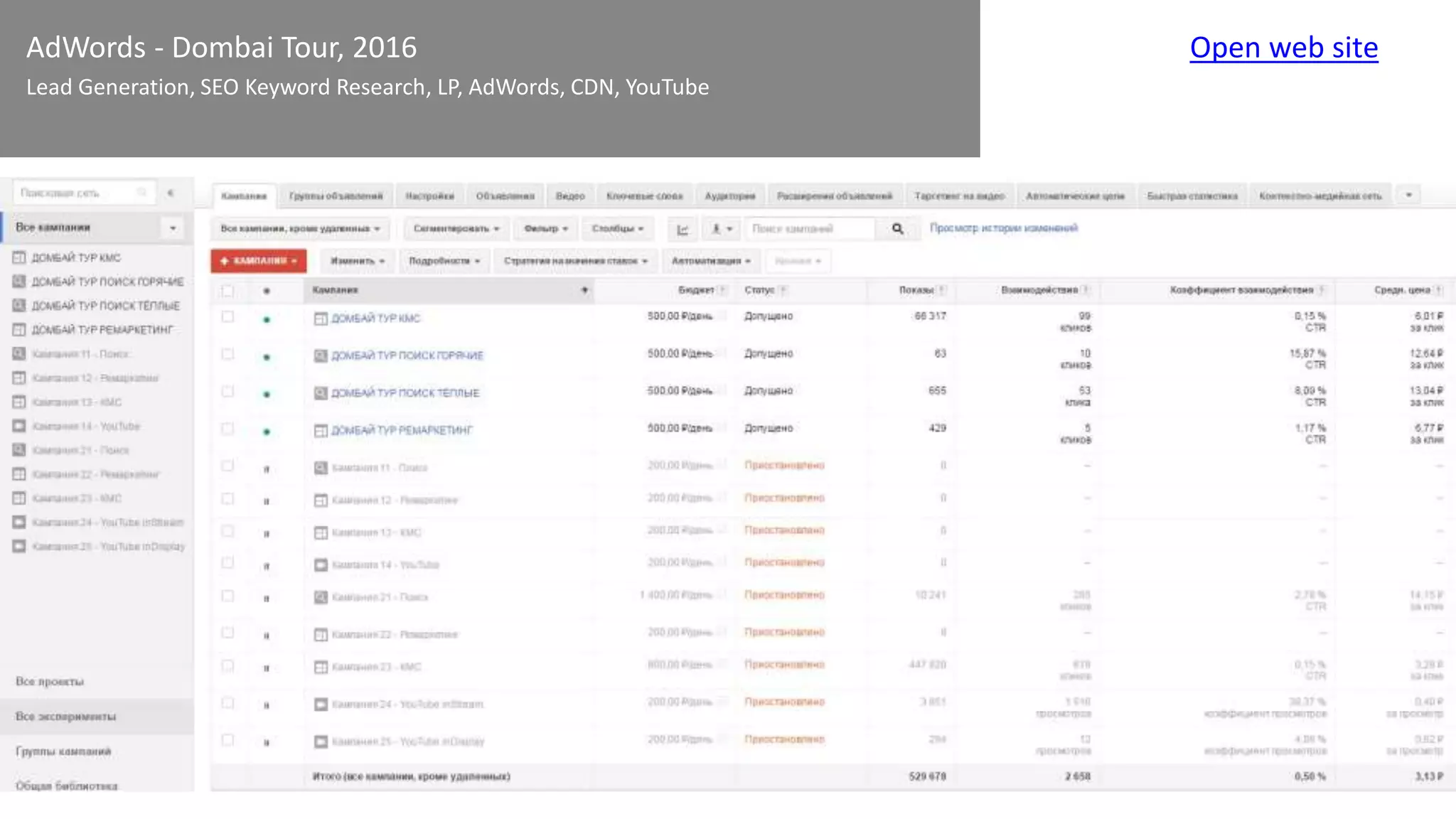This screenshot has width=1456, height=819.
Task: Check the ДОМБАЙ ТУР РЕМАРКЕТИНГ row checkbox
Action: [x=227, y=429]
